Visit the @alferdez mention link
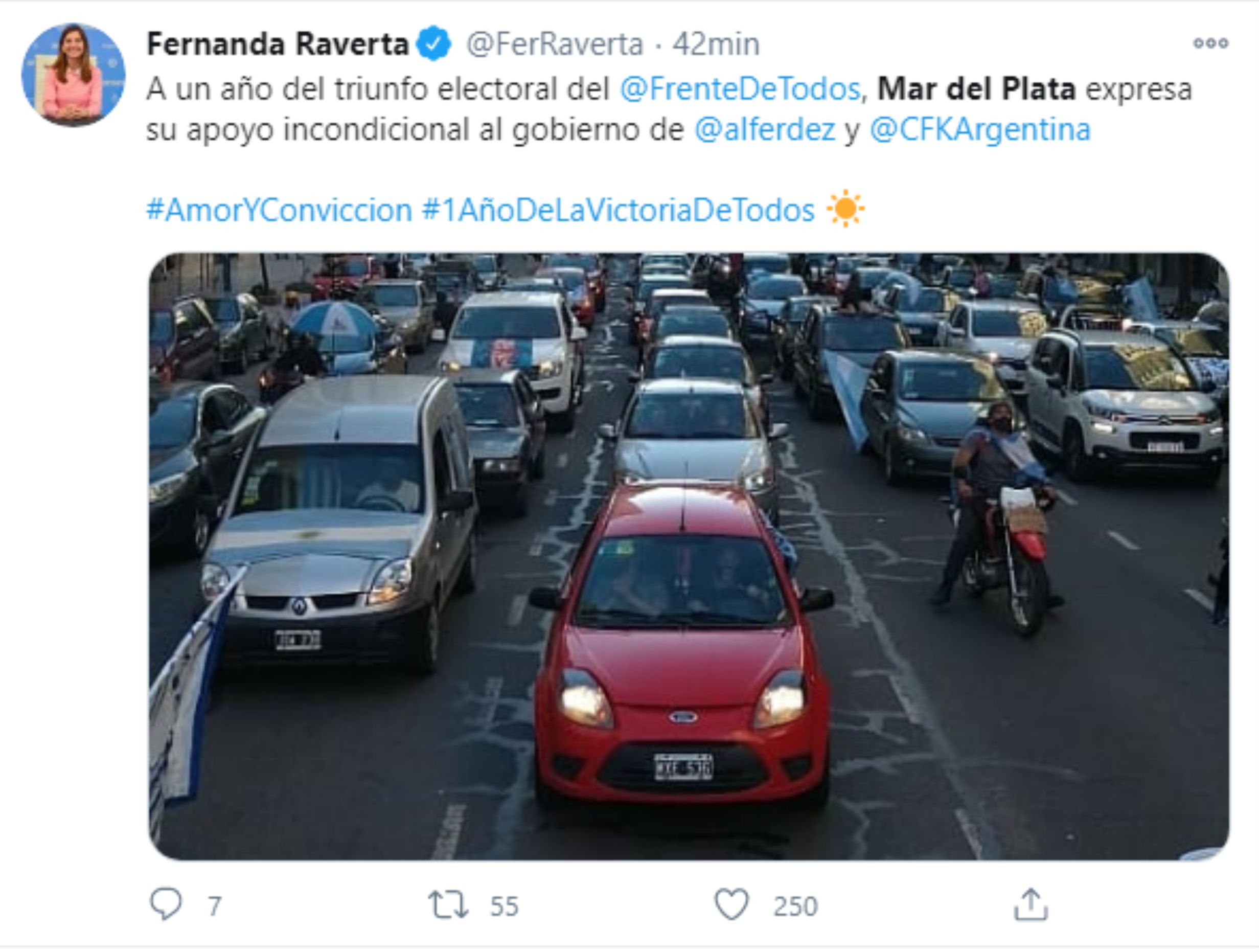Screen dimensions: 1259x952 (764, 129)
